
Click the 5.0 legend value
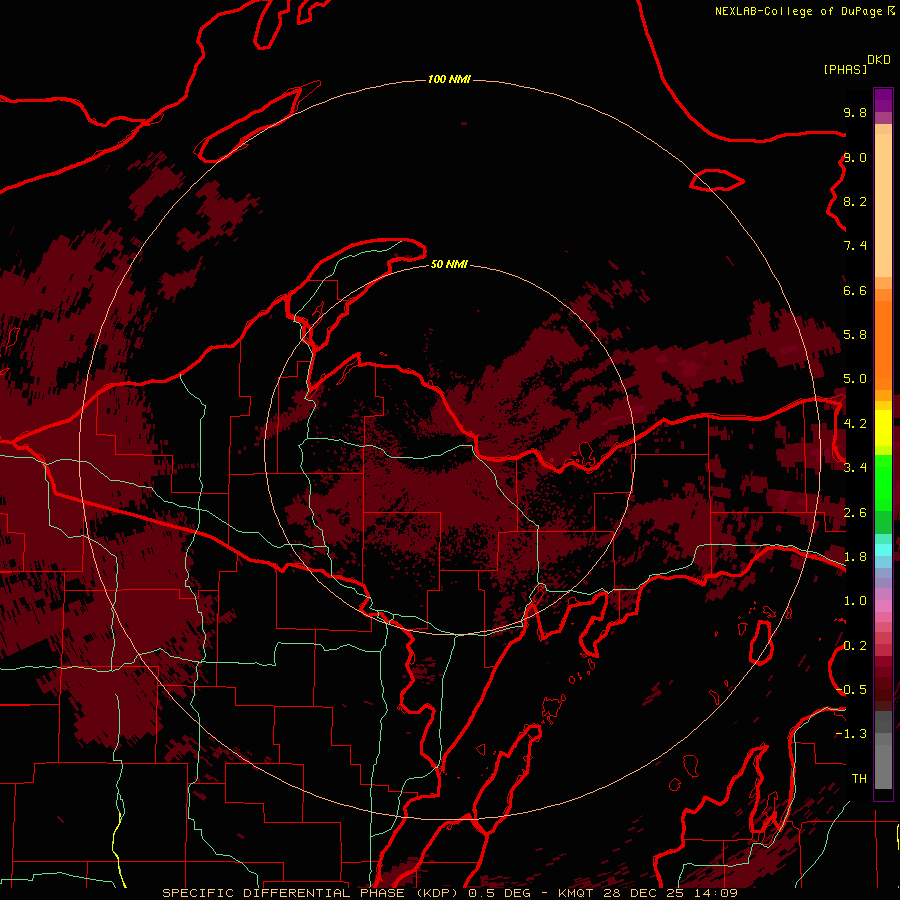[855, 379]
